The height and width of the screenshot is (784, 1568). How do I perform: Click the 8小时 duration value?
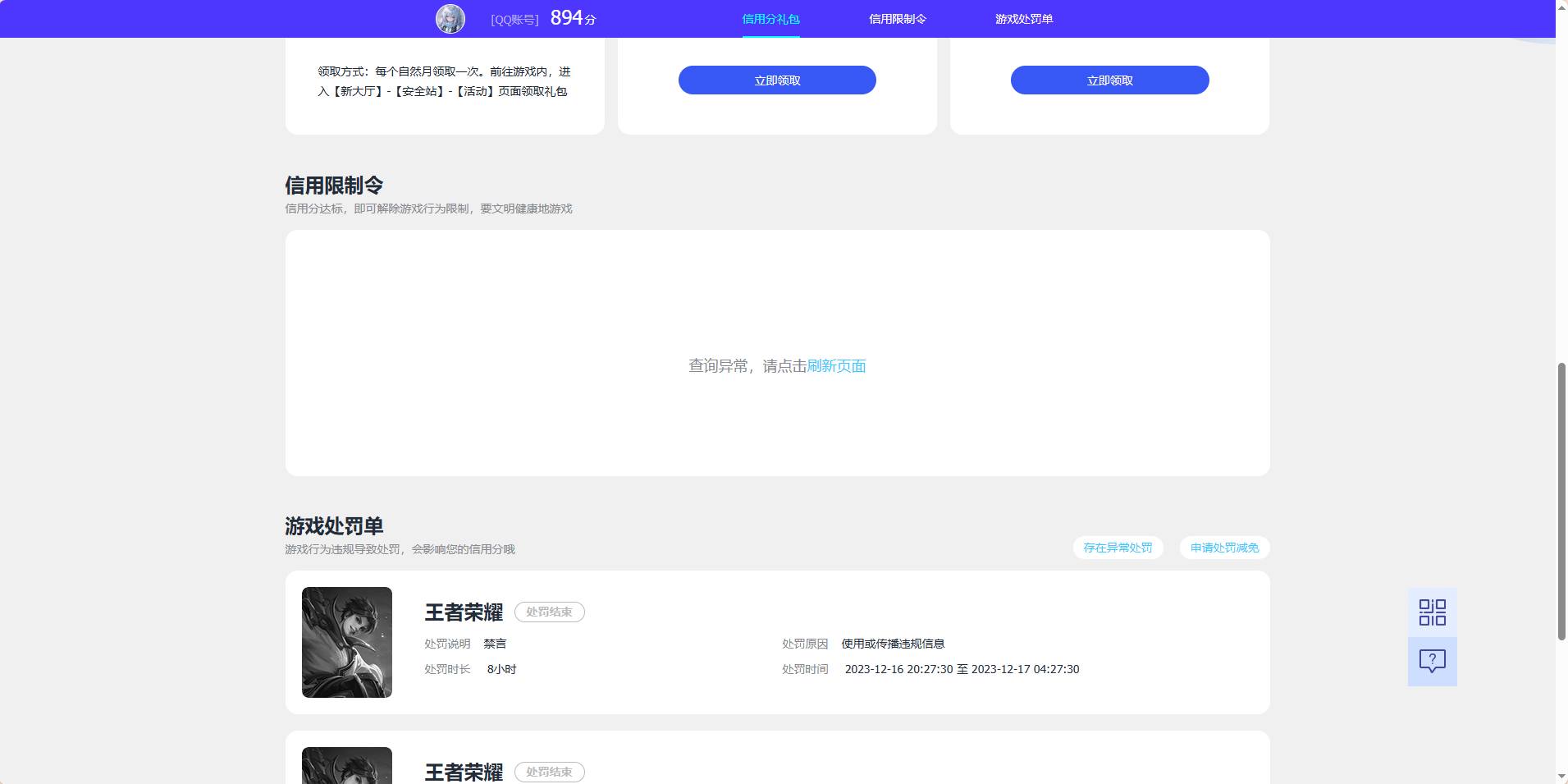(501, 669)
